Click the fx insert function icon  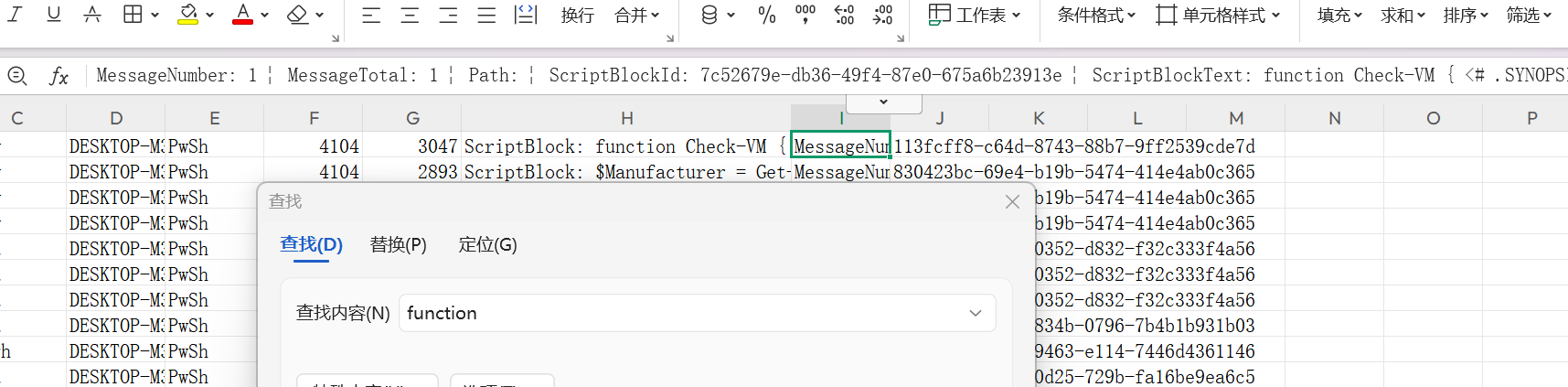coord(59,76)
